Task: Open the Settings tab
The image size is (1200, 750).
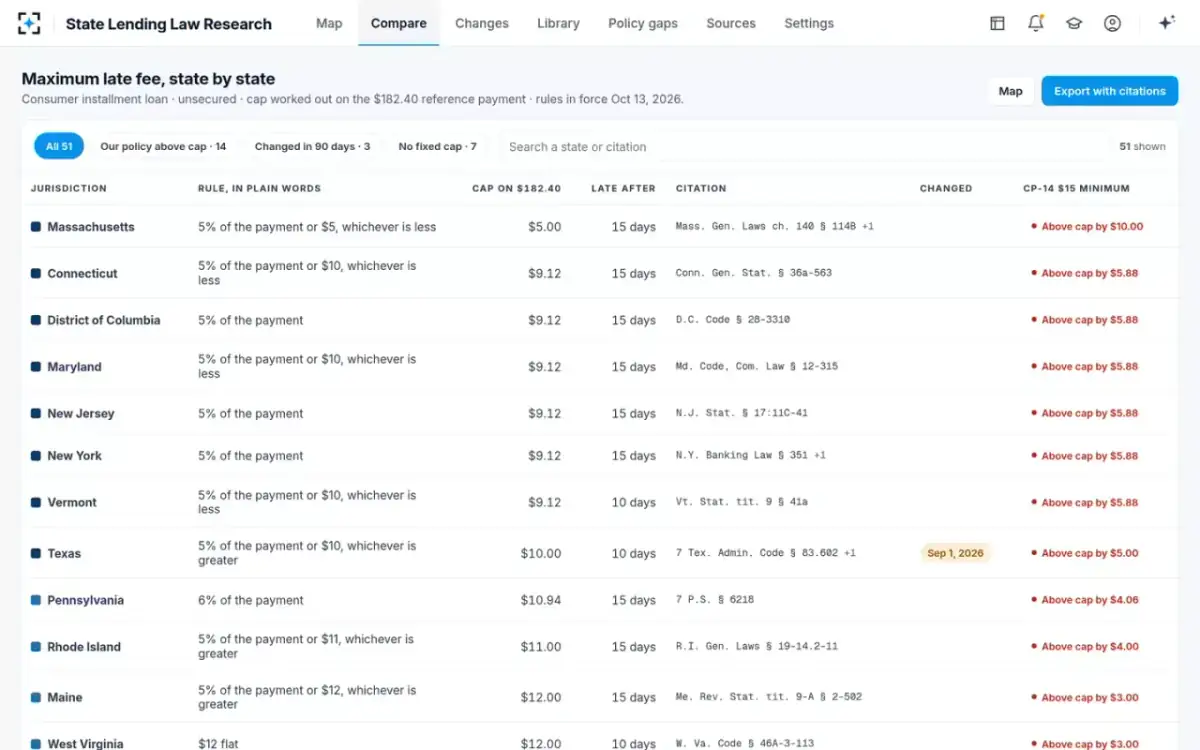Action: (809, 23)
